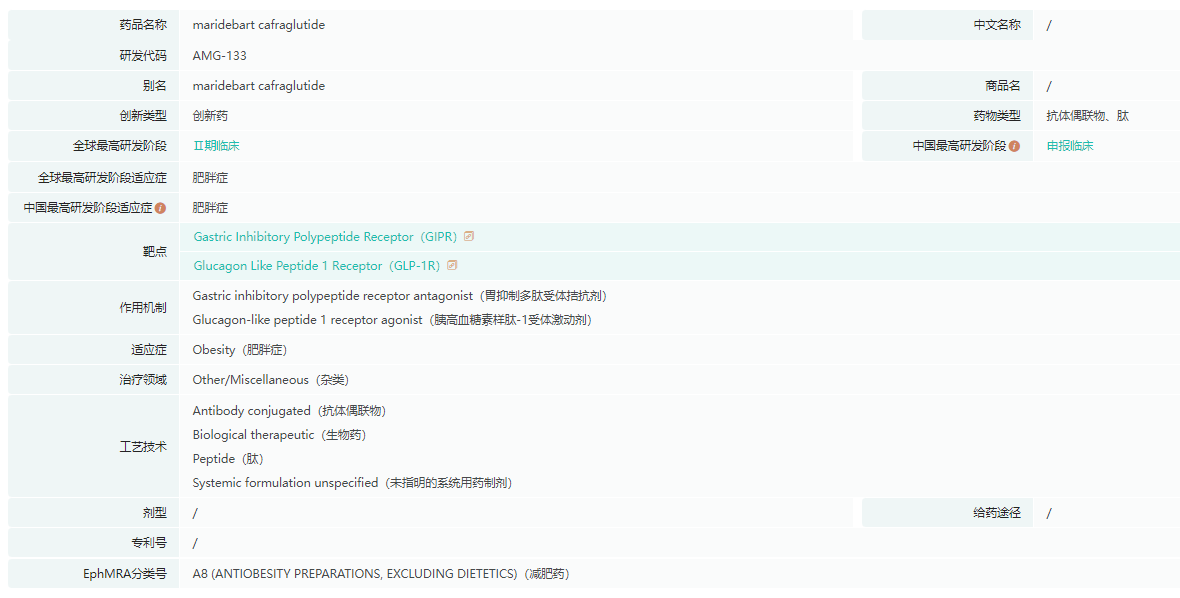Click the 创新类型 field label
1180x598 pixels.
coord(143,116)
